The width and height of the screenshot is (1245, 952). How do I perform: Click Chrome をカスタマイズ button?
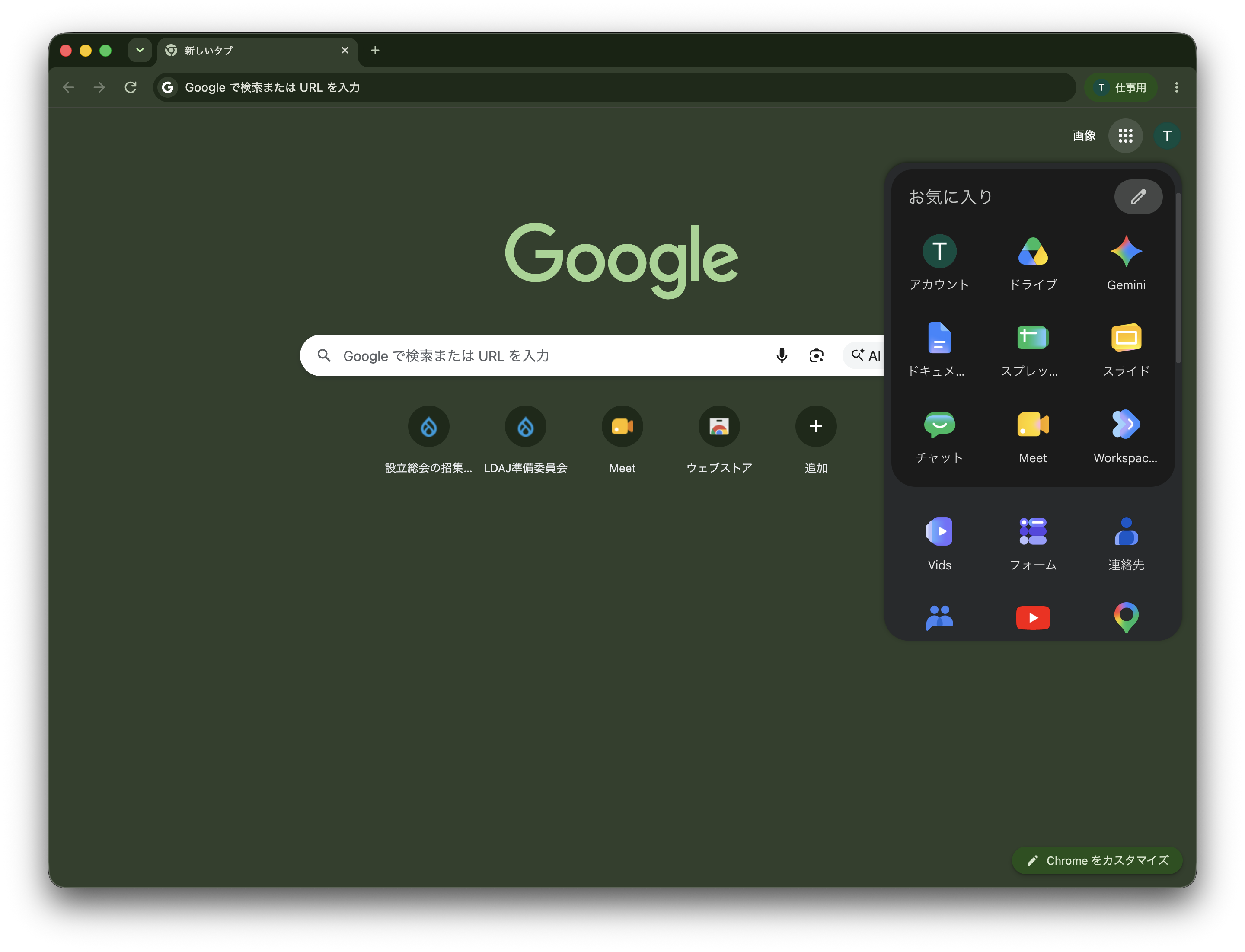[1097, 860]
